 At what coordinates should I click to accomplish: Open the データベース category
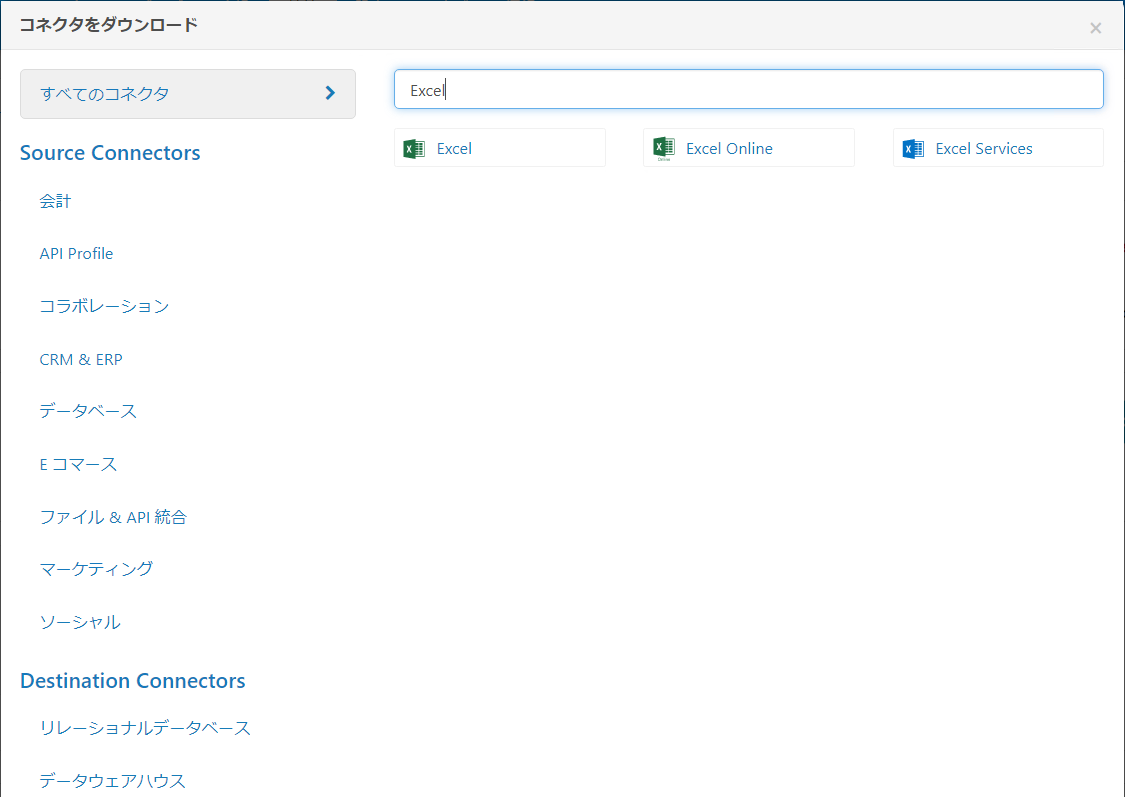pyautogui.click(x=88, y=411)
